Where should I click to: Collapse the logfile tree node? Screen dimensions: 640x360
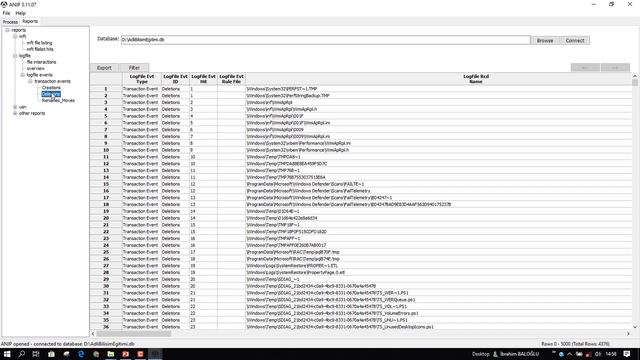coord(15,56)
